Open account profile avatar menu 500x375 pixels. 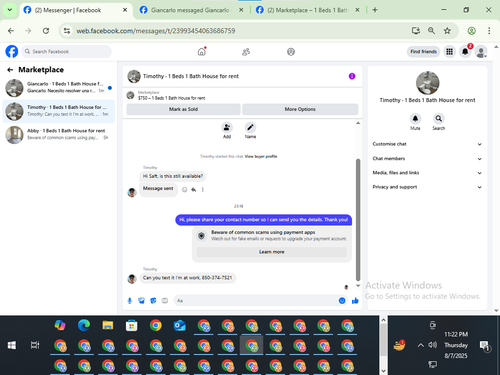pos(481,52)
